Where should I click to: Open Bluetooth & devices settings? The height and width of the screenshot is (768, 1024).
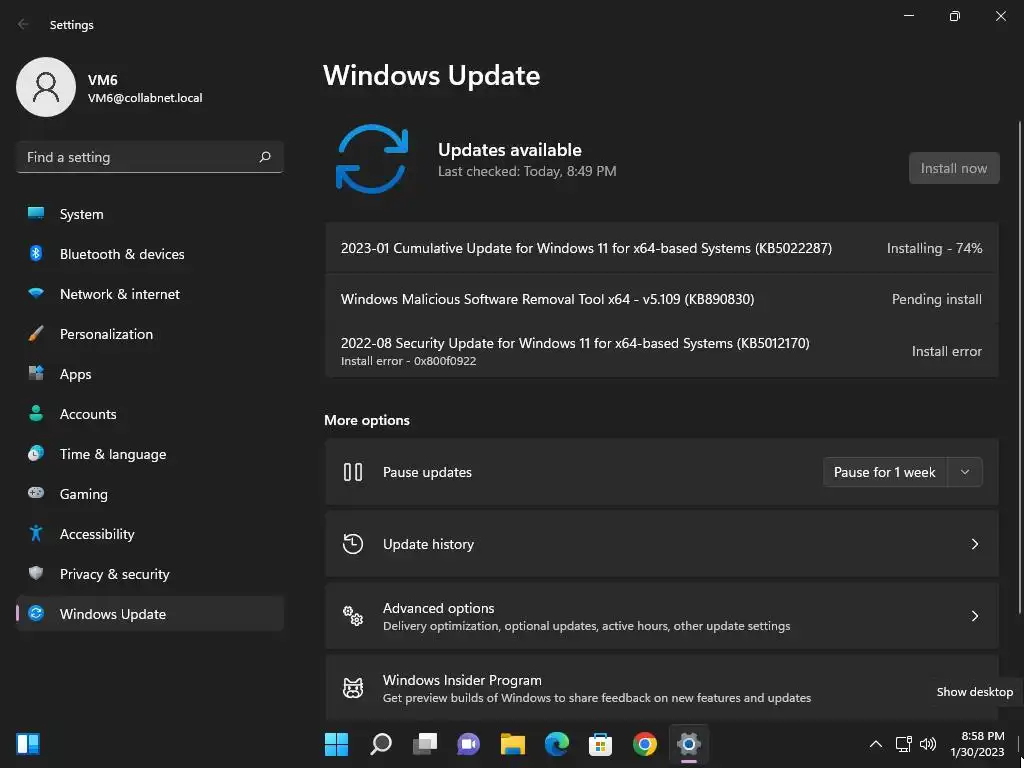(x=150, y=253)
